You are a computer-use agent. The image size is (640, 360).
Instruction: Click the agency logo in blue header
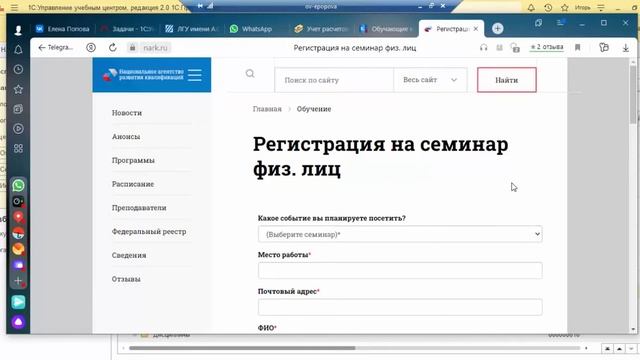click(143, 75)
